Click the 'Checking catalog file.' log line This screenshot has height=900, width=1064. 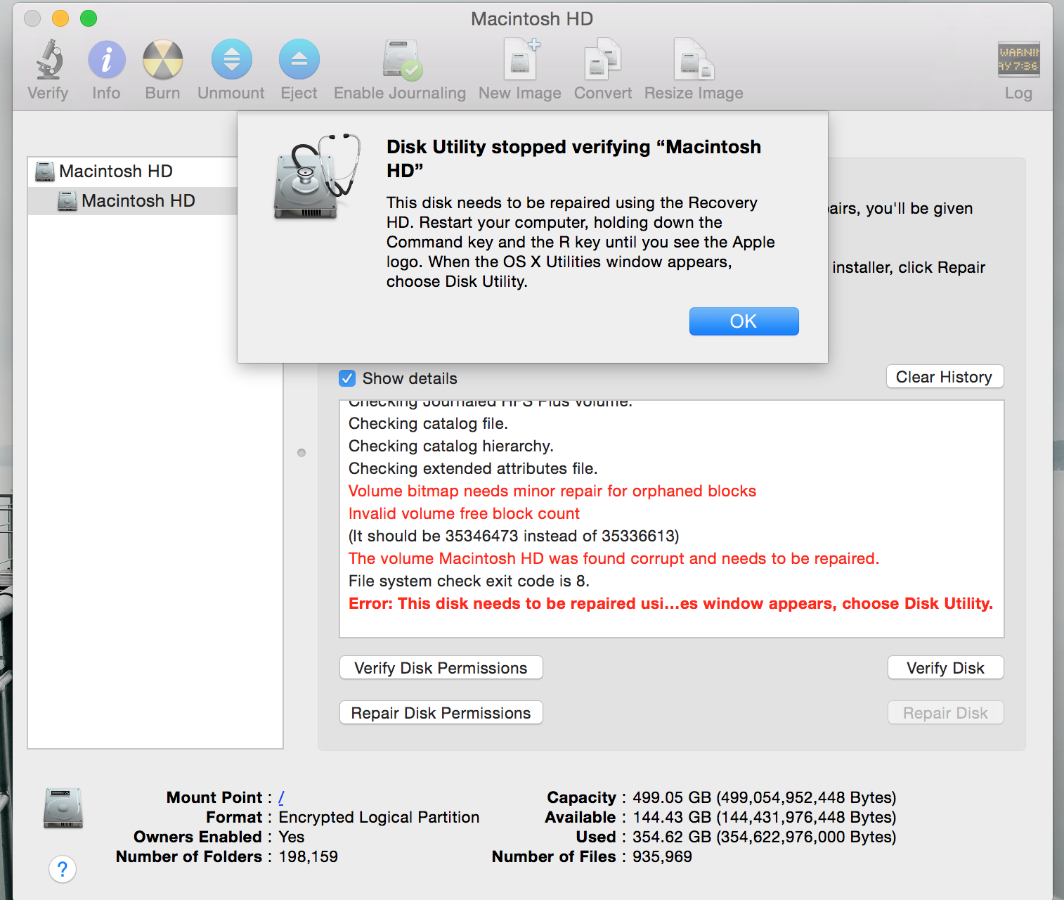(x=428, y=424)
